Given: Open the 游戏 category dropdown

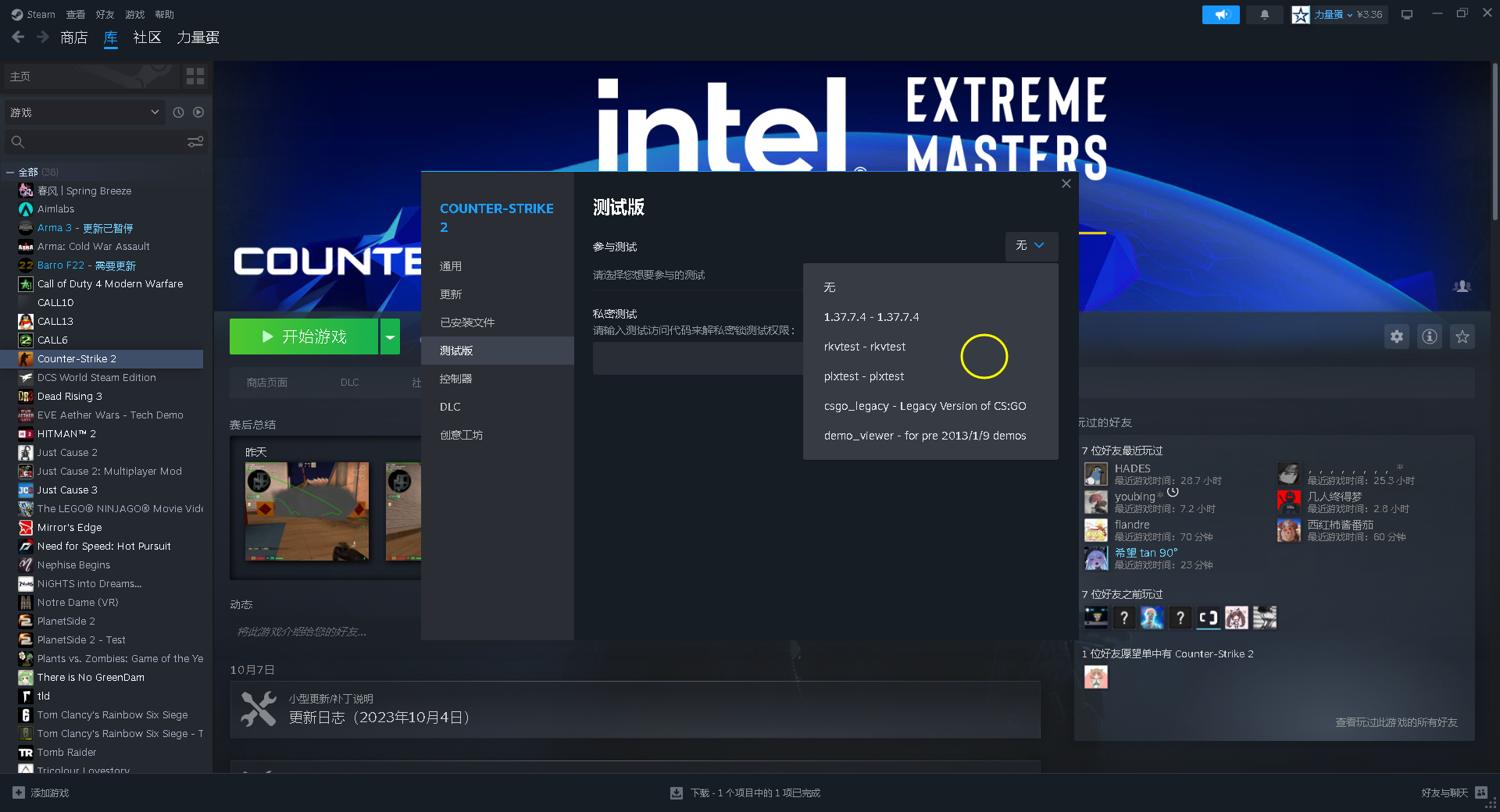Looking at the screenshot, I should pyautogui.click(x=84, y=112).
